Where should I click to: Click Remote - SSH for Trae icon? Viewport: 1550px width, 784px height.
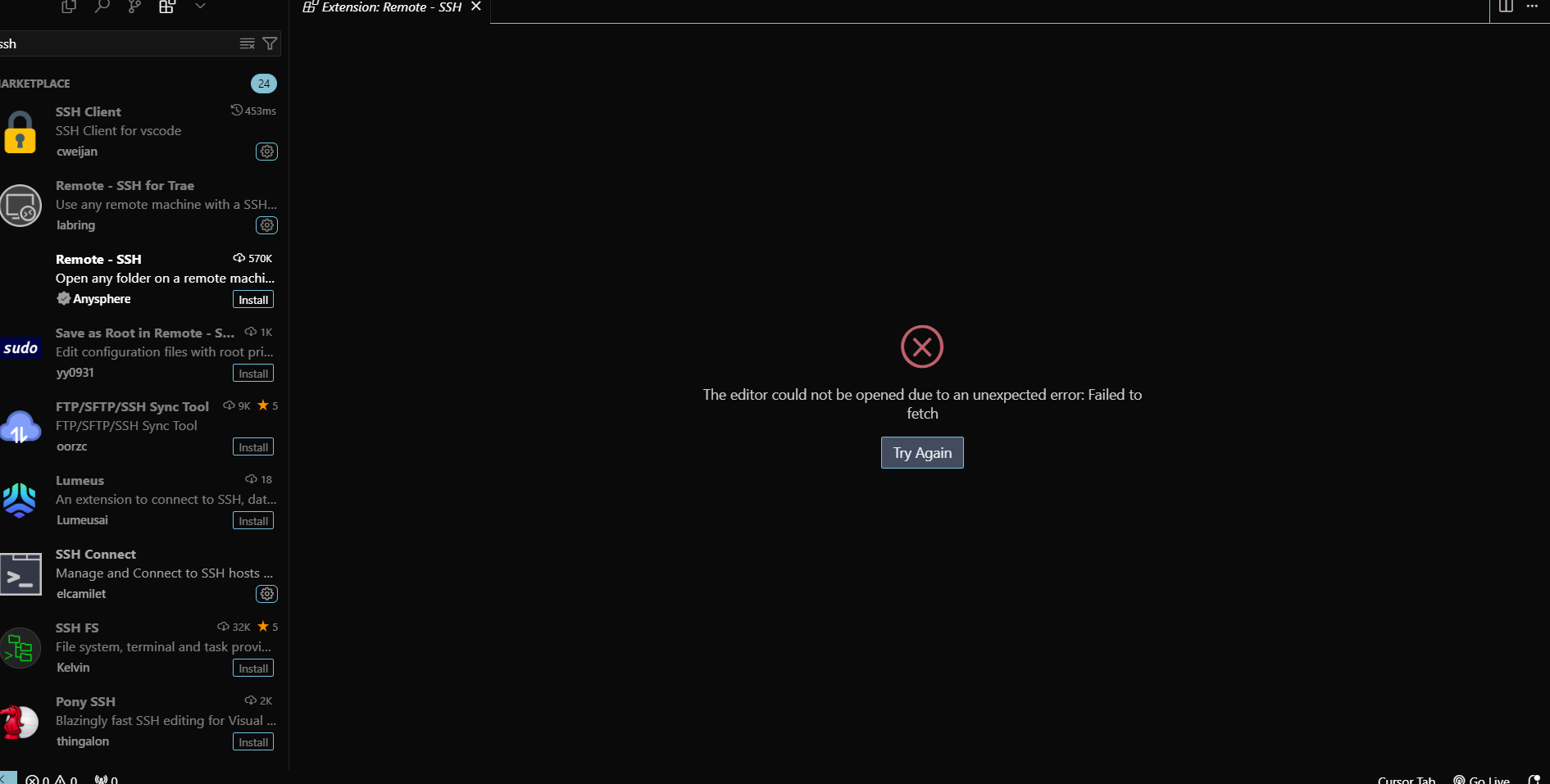[20, 206]
